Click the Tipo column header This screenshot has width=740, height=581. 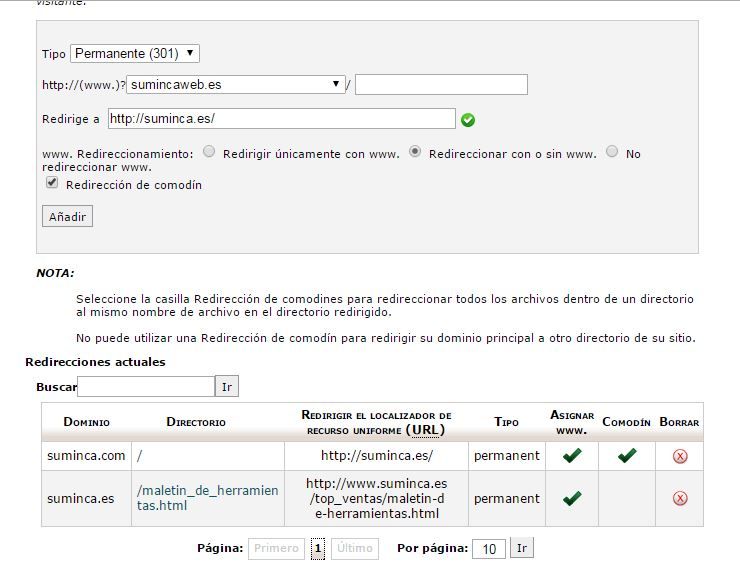506,422
